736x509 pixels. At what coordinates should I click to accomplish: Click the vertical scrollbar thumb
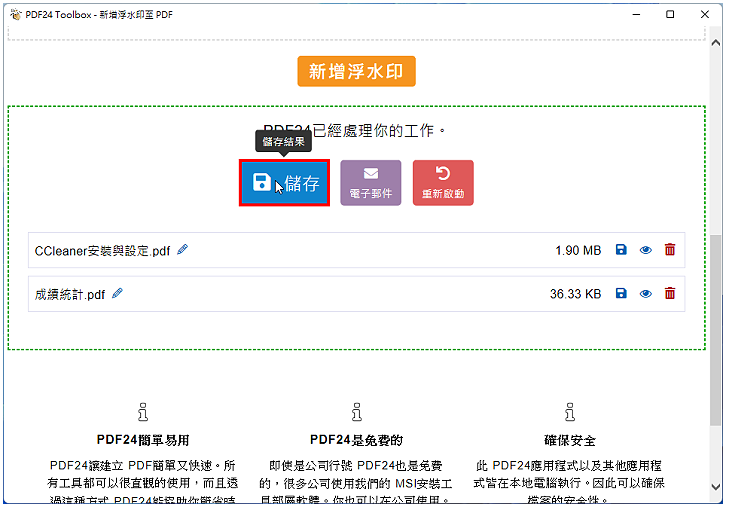coord(716,330)
